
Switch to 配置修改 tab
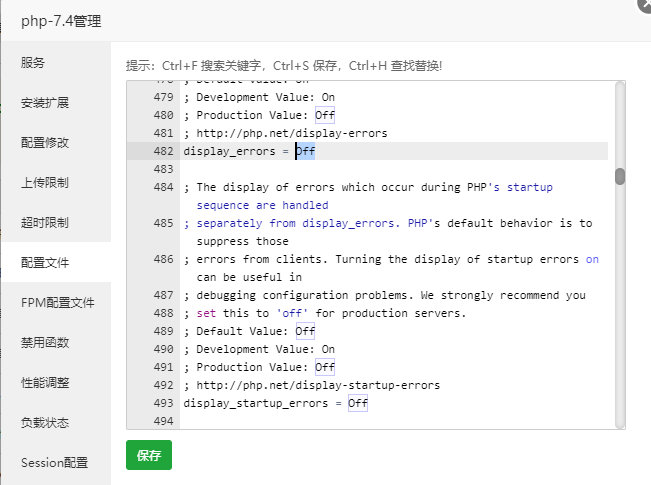tap(45, 142)
